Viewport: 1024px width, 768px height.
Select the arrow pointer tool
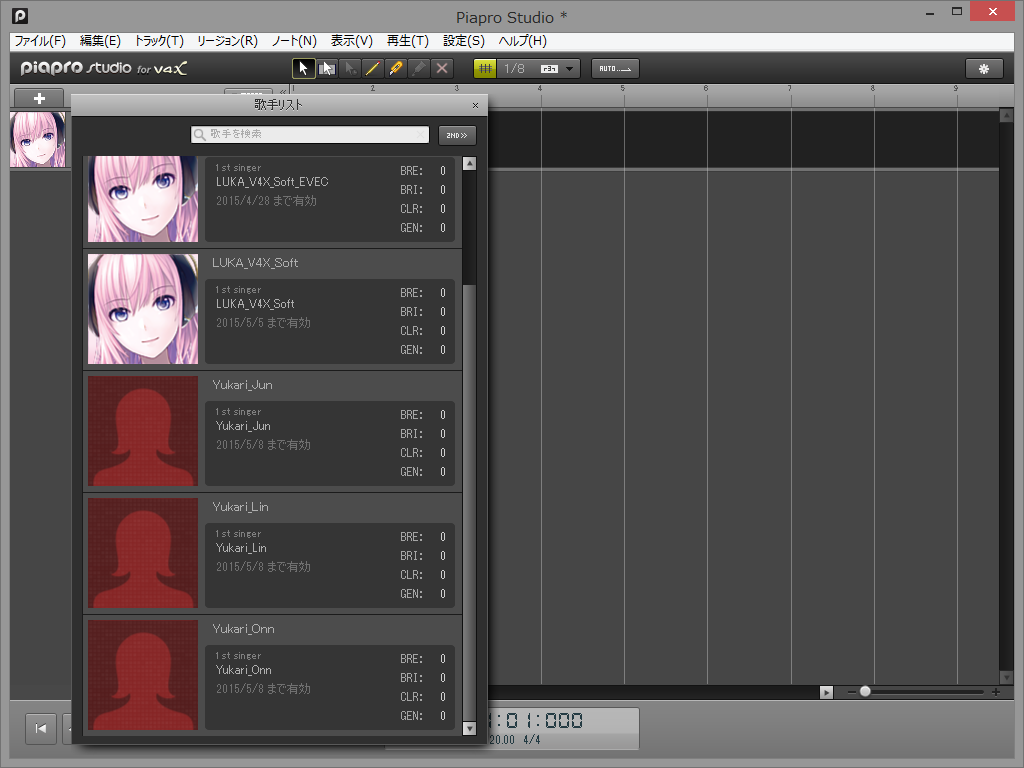click(303, 69)
